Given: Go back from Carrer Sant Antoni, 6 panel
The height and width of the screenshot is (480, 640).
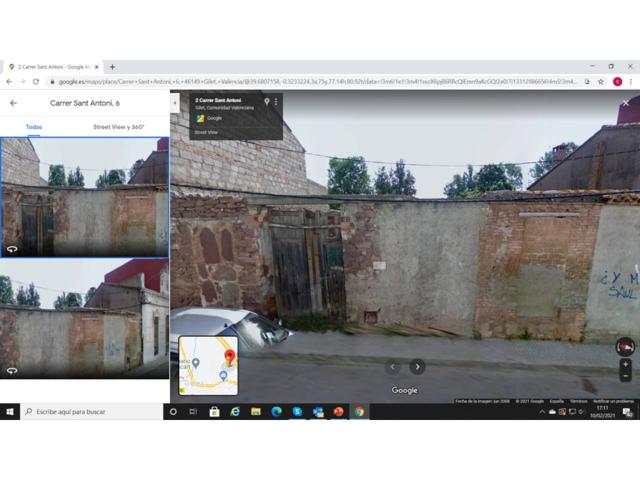Looking at the screenshot, I should click(13, 103).
